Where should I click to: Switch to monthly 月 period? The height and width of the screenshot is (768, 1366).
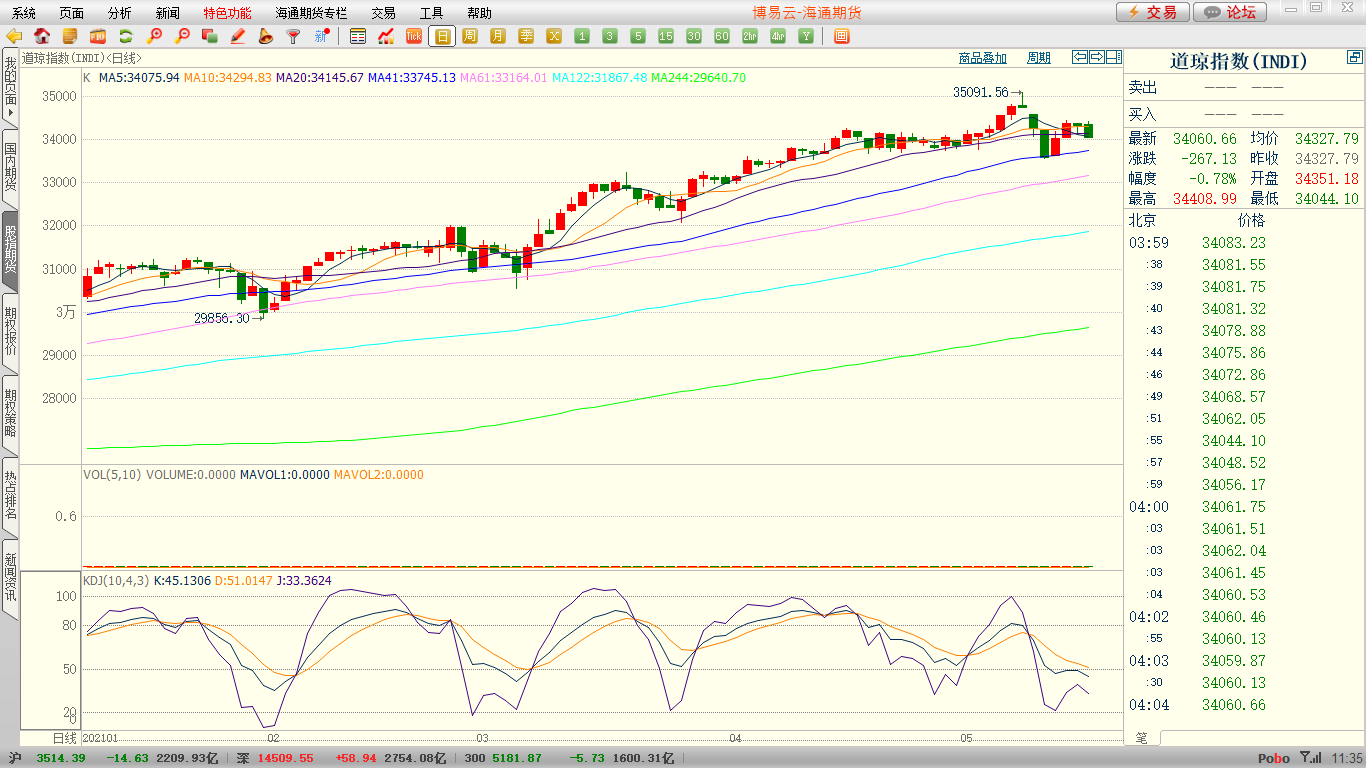(498, 37)
